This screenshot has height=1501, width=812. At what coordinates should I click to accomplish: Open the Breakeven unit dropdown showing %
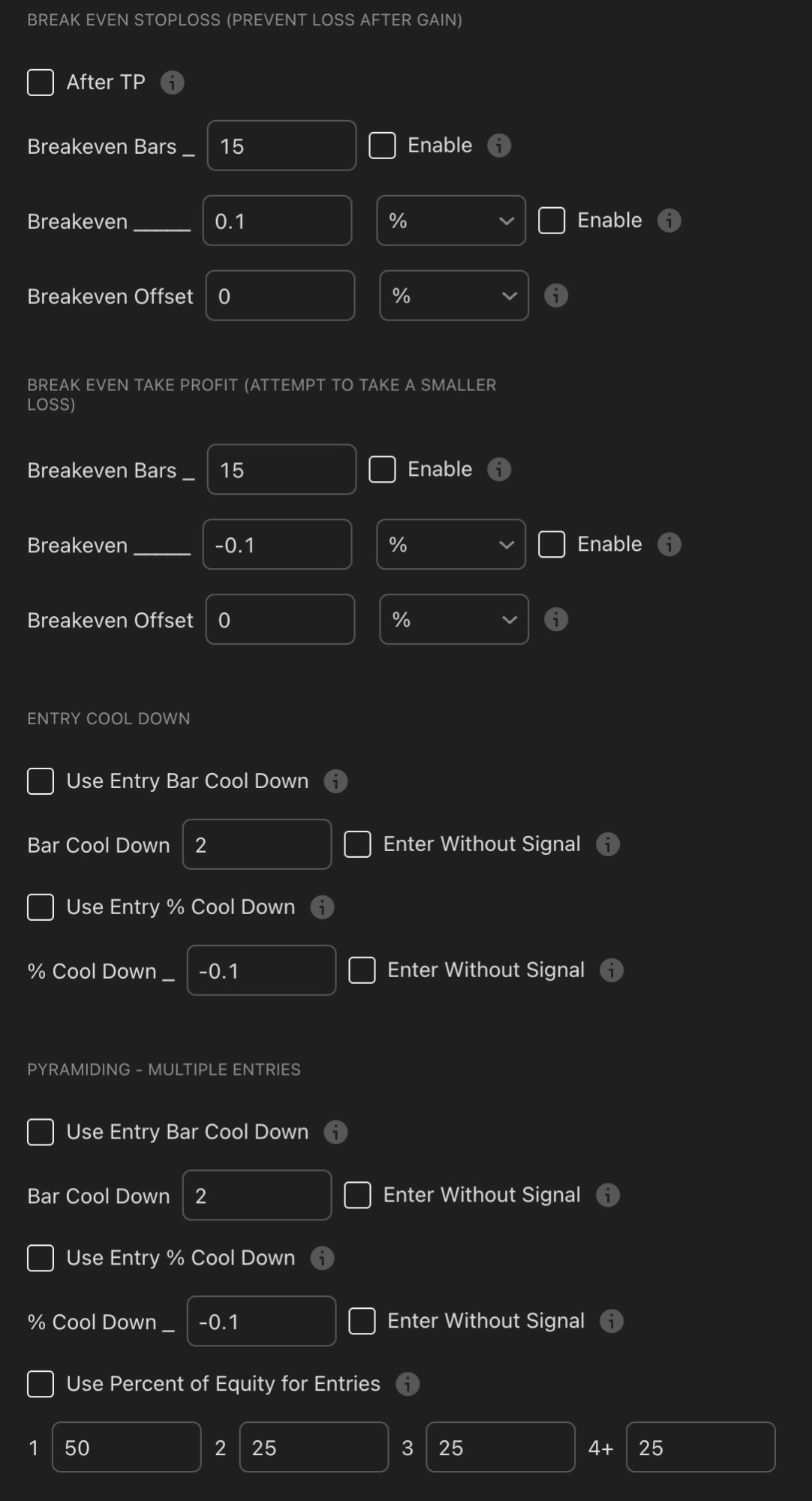click(x=450, y=220)
